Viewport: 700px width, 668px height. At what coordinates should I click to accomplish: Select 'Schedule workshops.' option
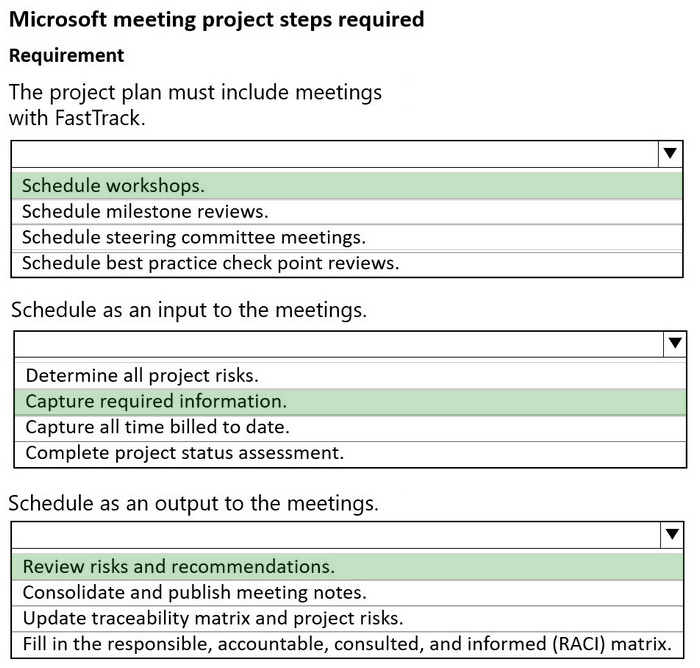(347, 186)
